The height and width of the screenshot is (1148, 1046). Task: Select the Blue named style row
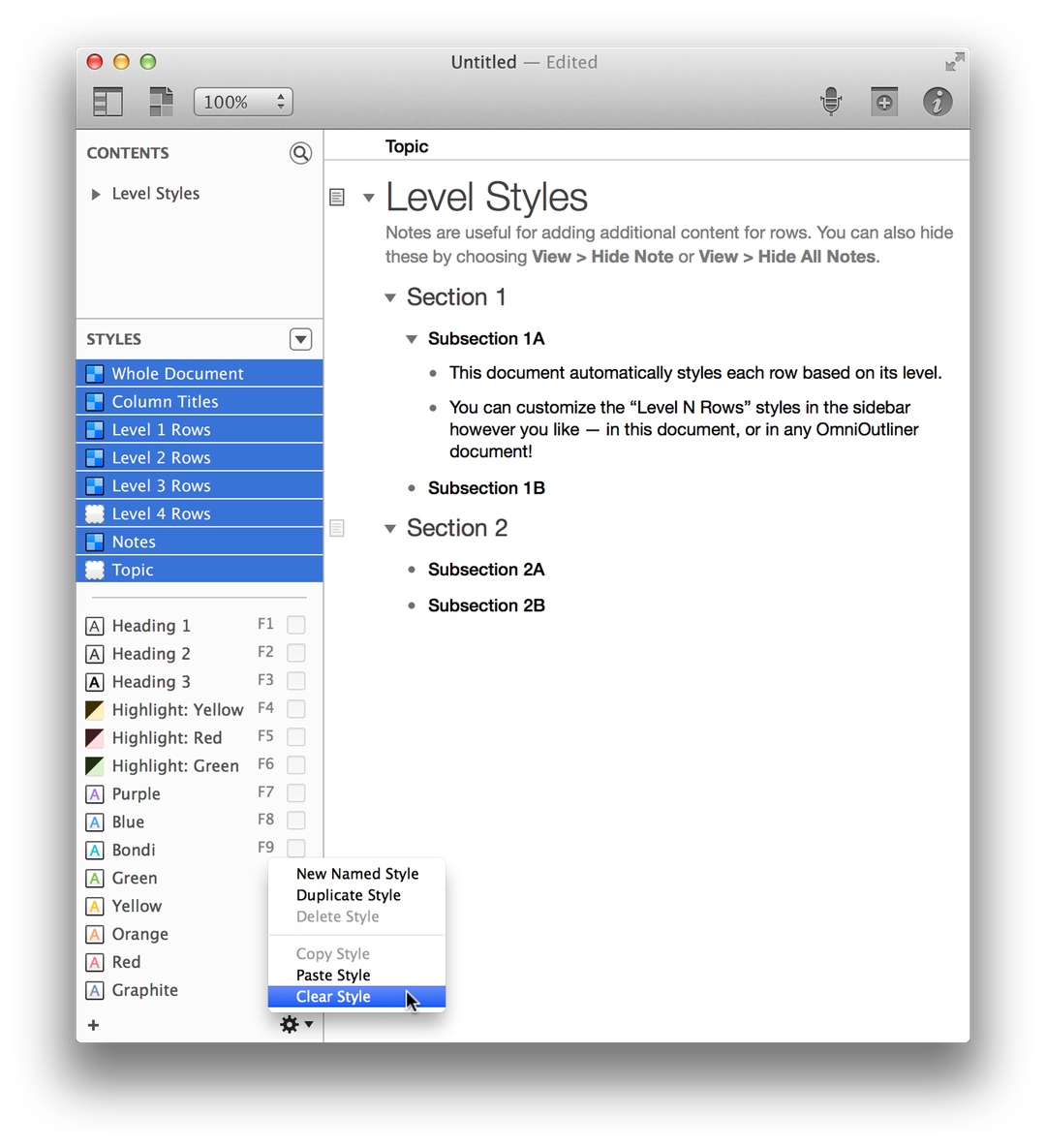[200, 822]
